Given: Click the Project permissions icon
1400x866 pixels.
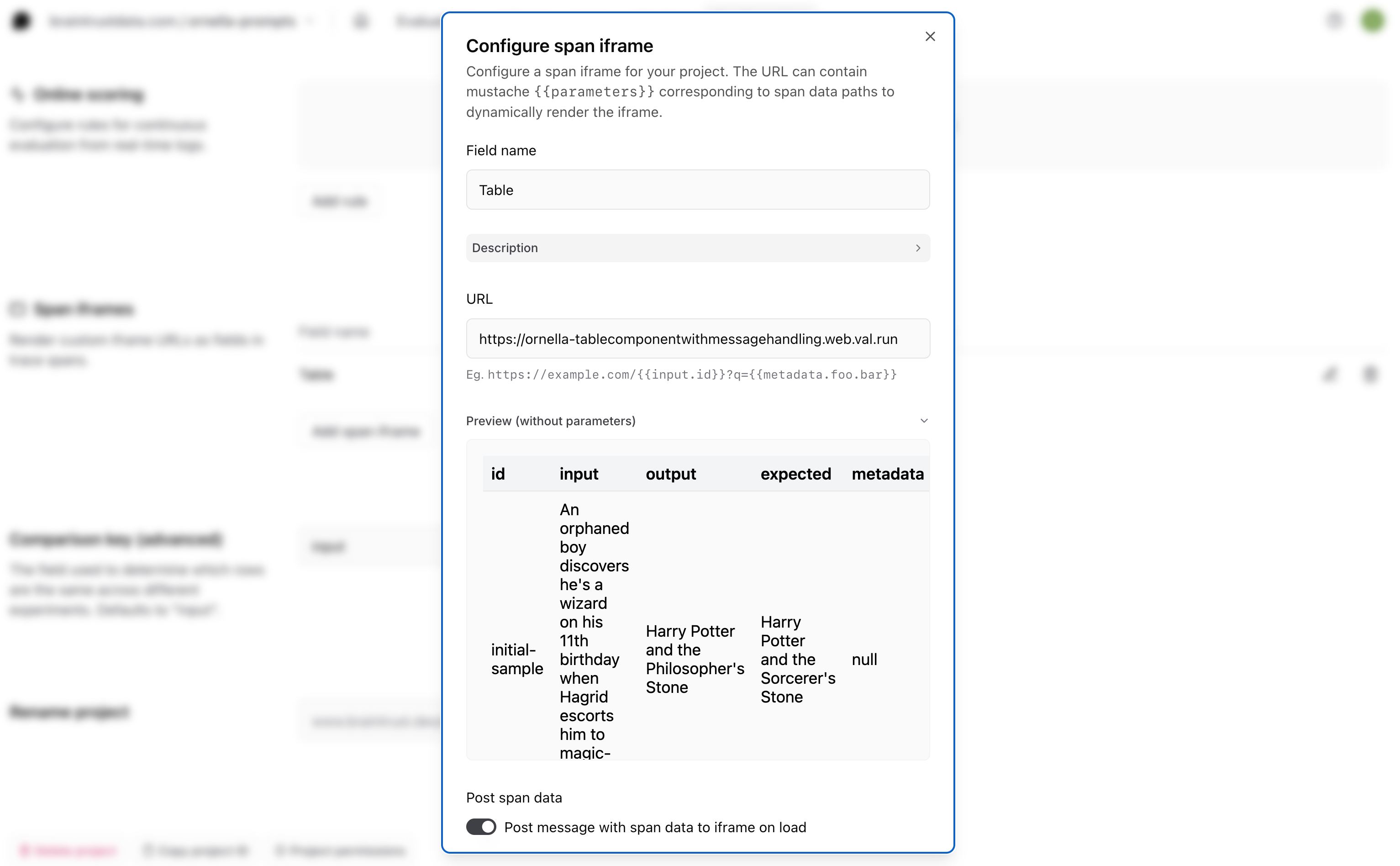Looking at the screenshot, I should (x=280, y=850).
